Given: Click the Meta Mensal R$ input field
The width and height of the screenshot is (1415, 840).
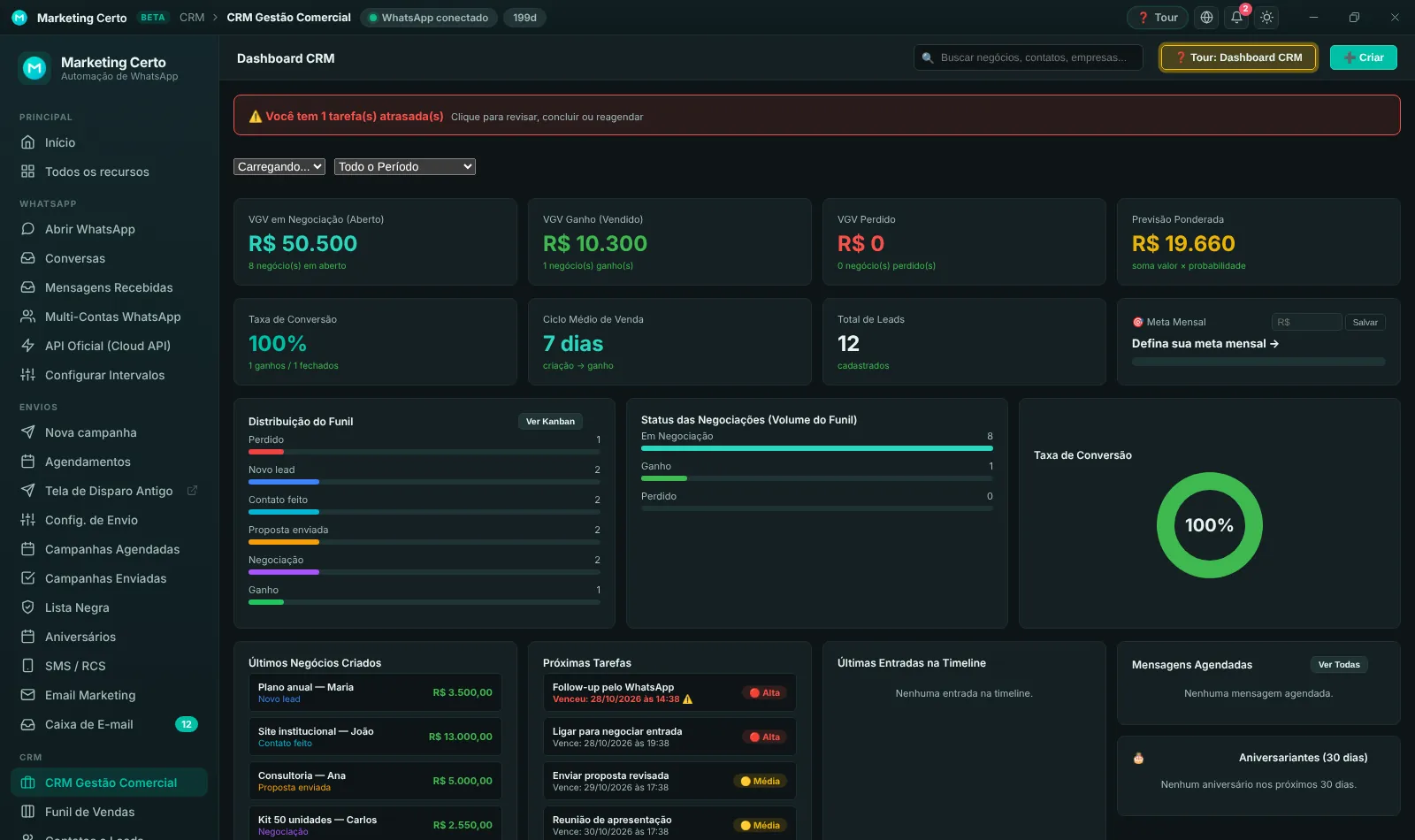Looking at the screenshot, I should click(1307, 323).
